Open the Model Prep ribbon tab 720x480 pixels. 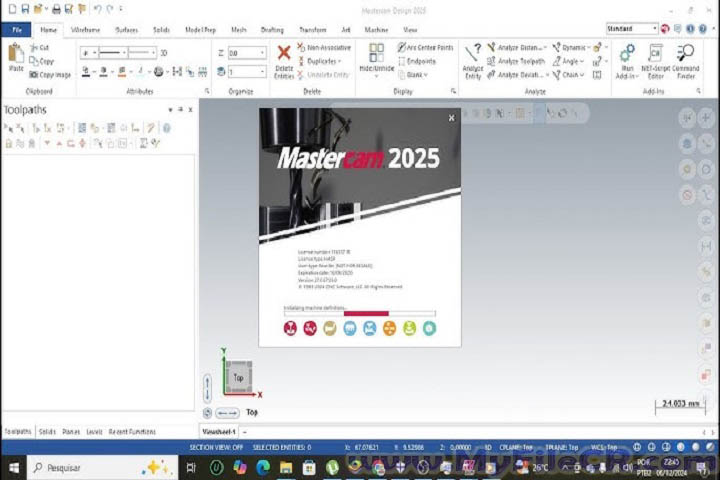point(200,30)
